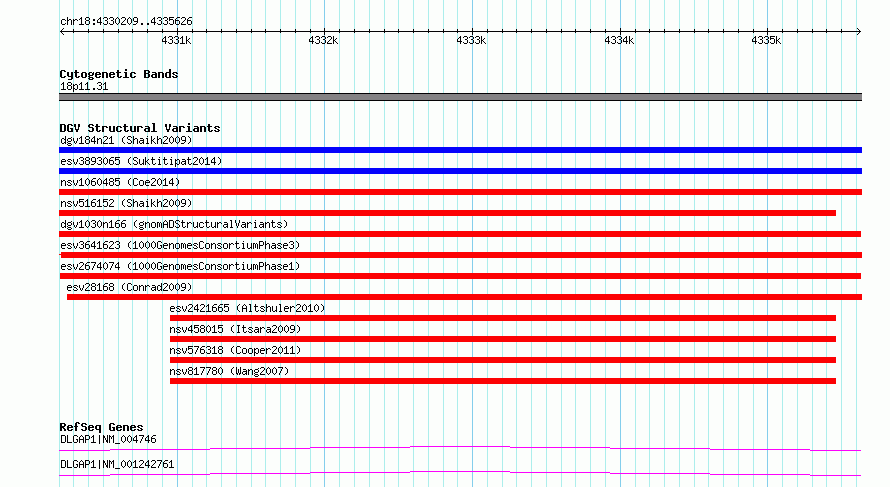
Task: Click the red bar for nsv458015
Action: (503, 339)
